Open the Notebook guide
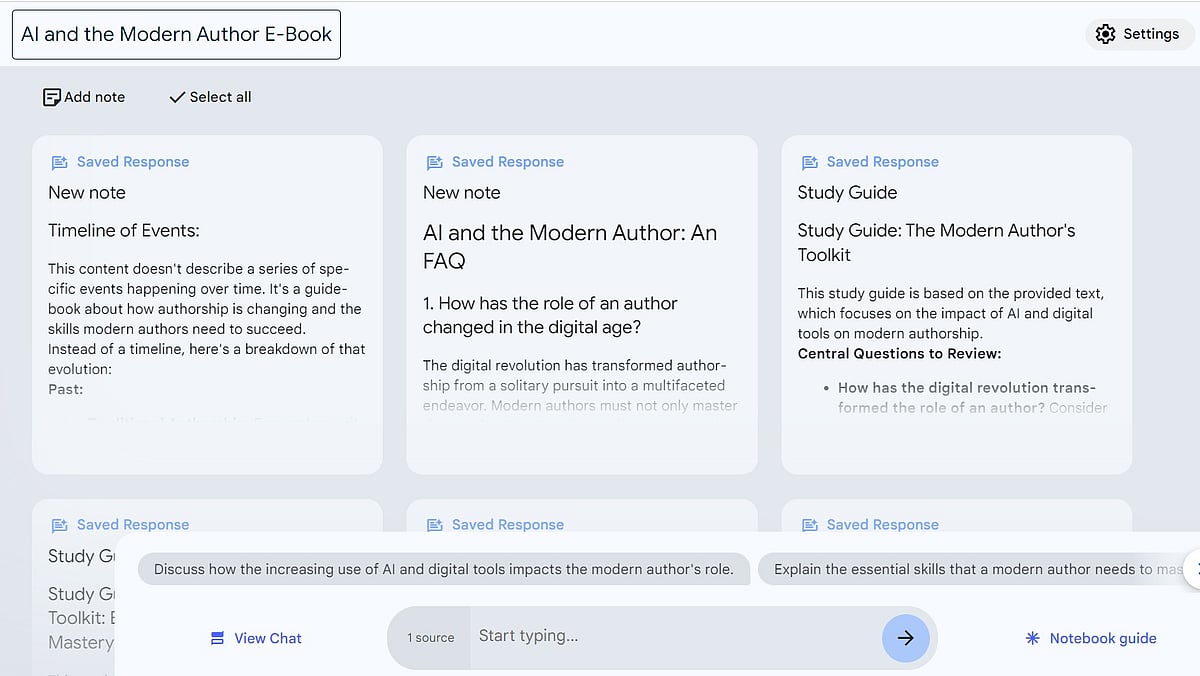 [1090, 638]
